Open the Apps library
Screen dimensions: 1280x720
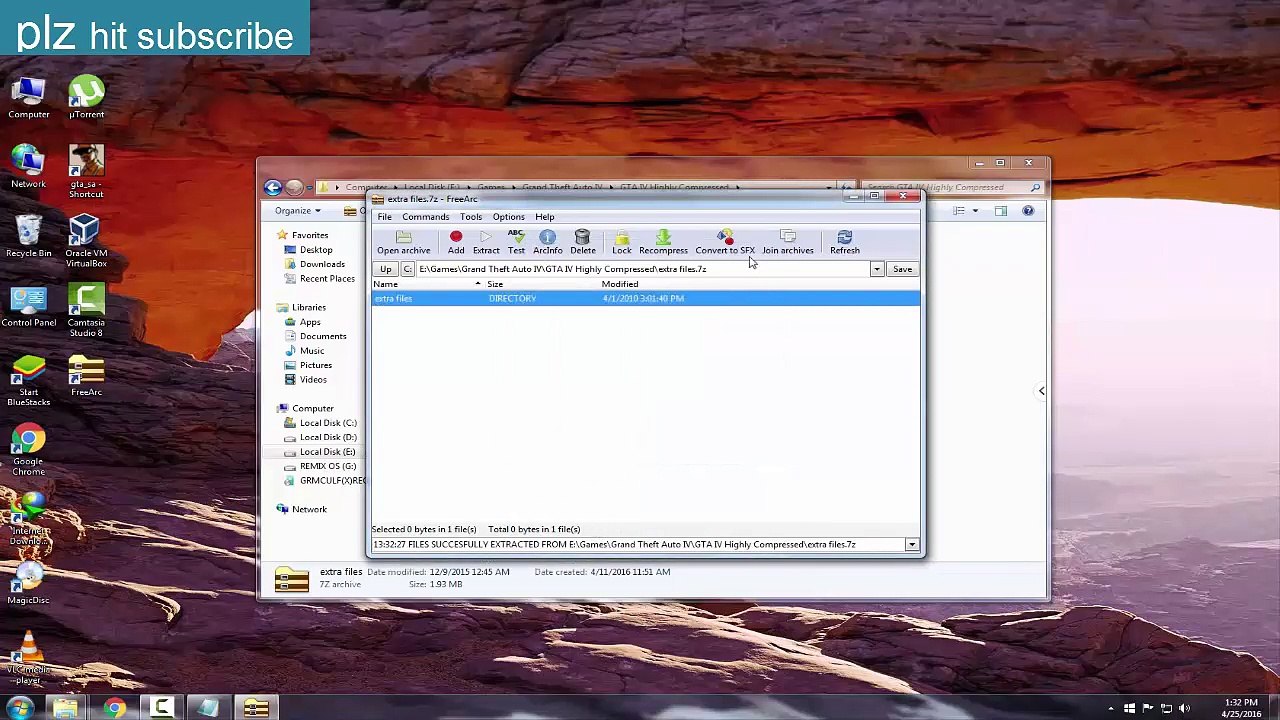[310, 322]
